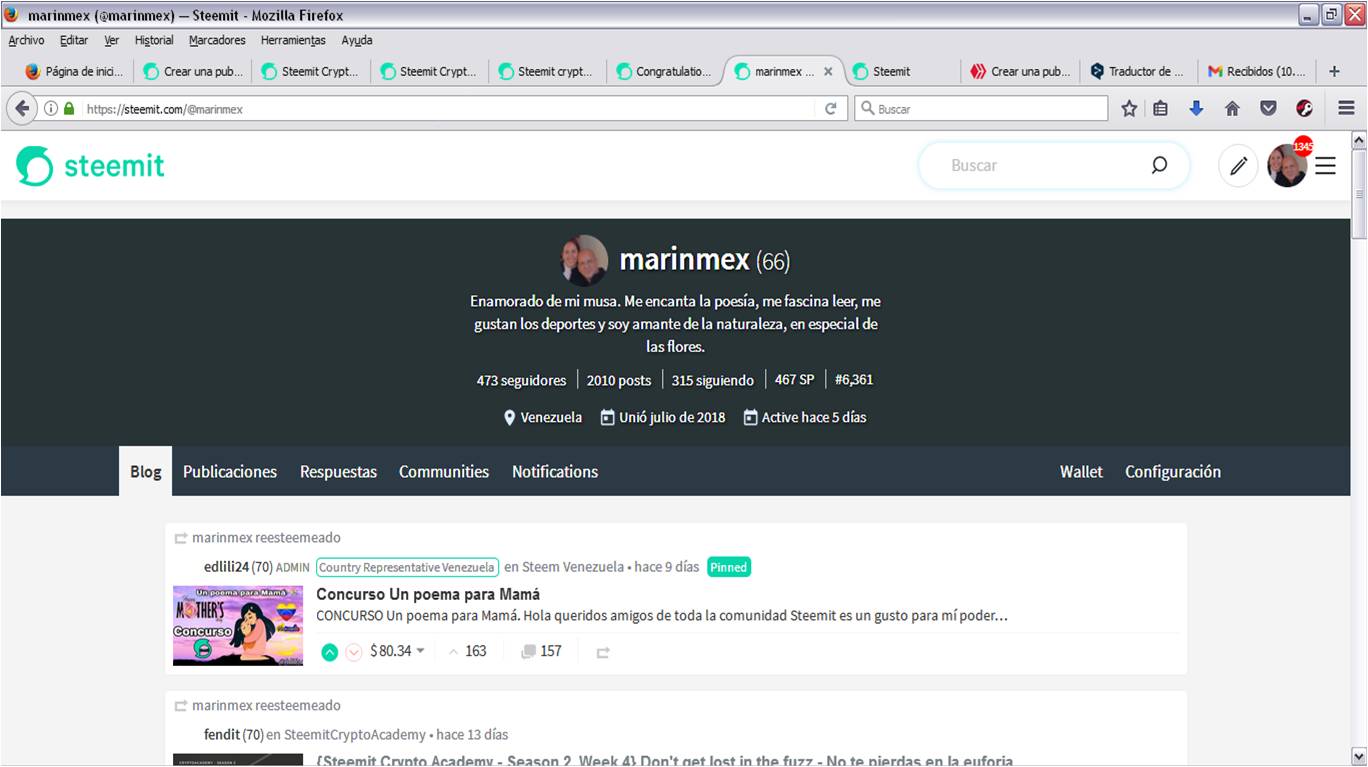
Task: Click the #6,361 rank text
Action: click(854, 380)
